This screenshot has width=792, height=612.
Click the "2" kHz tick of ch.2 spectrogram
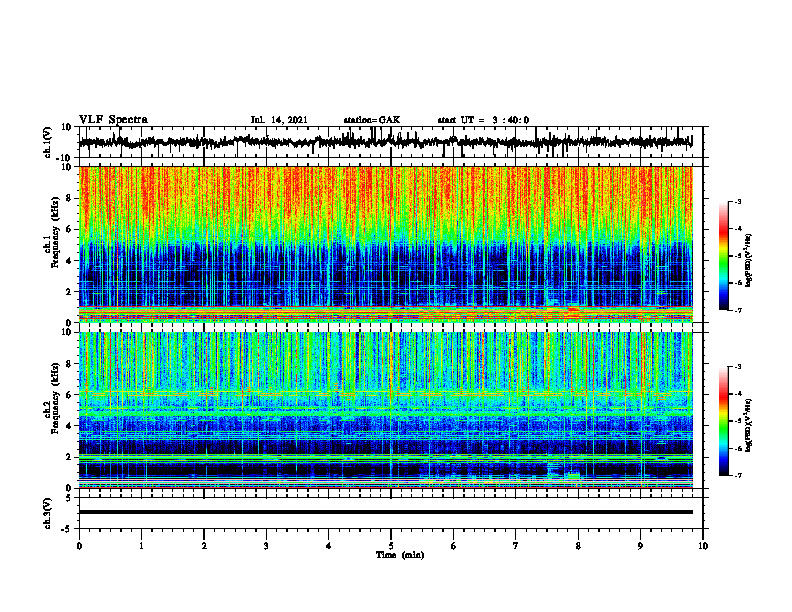(x=69, y=457)
